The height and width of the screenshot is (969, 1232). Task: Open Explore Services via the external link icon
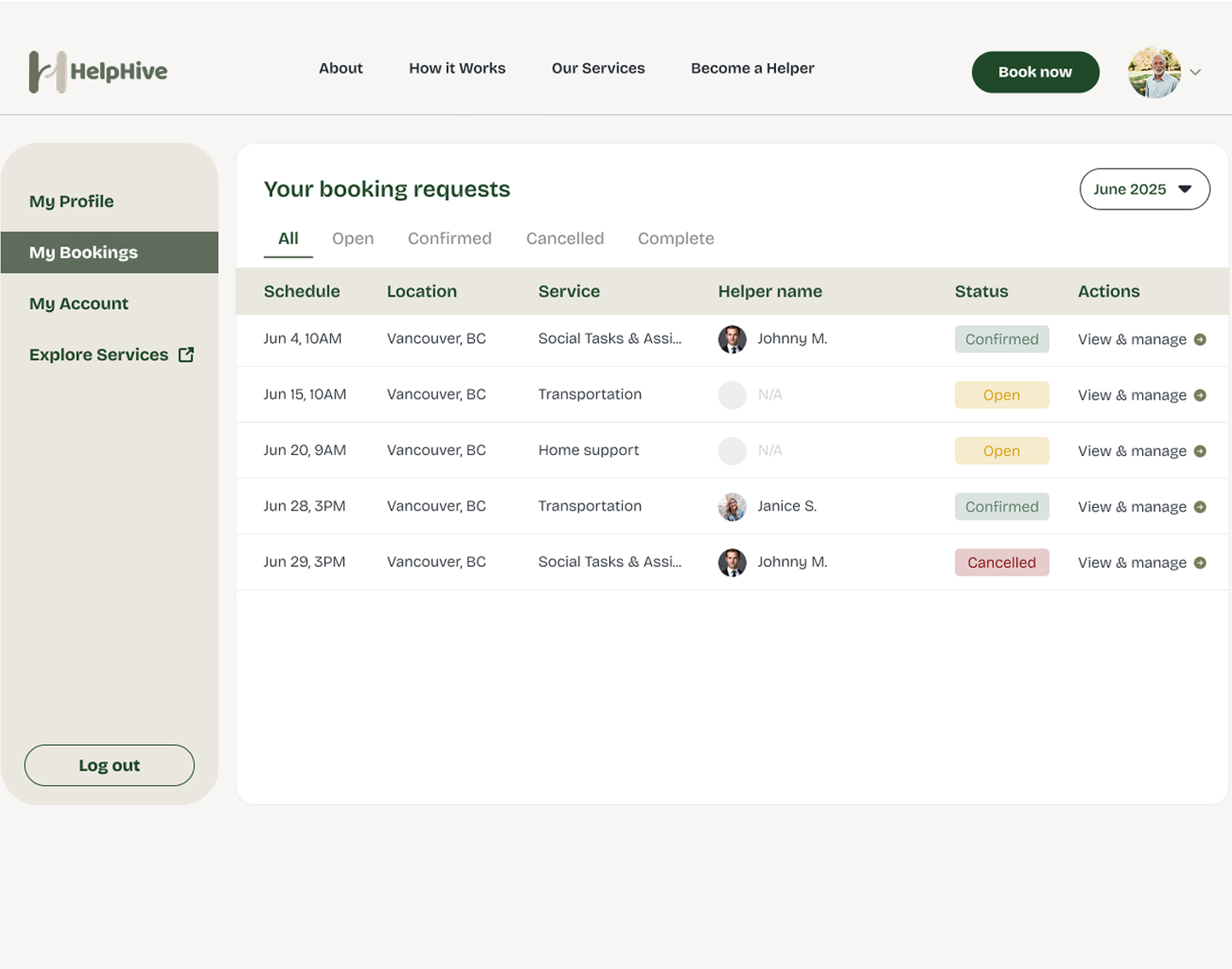(x=186, y=354)
